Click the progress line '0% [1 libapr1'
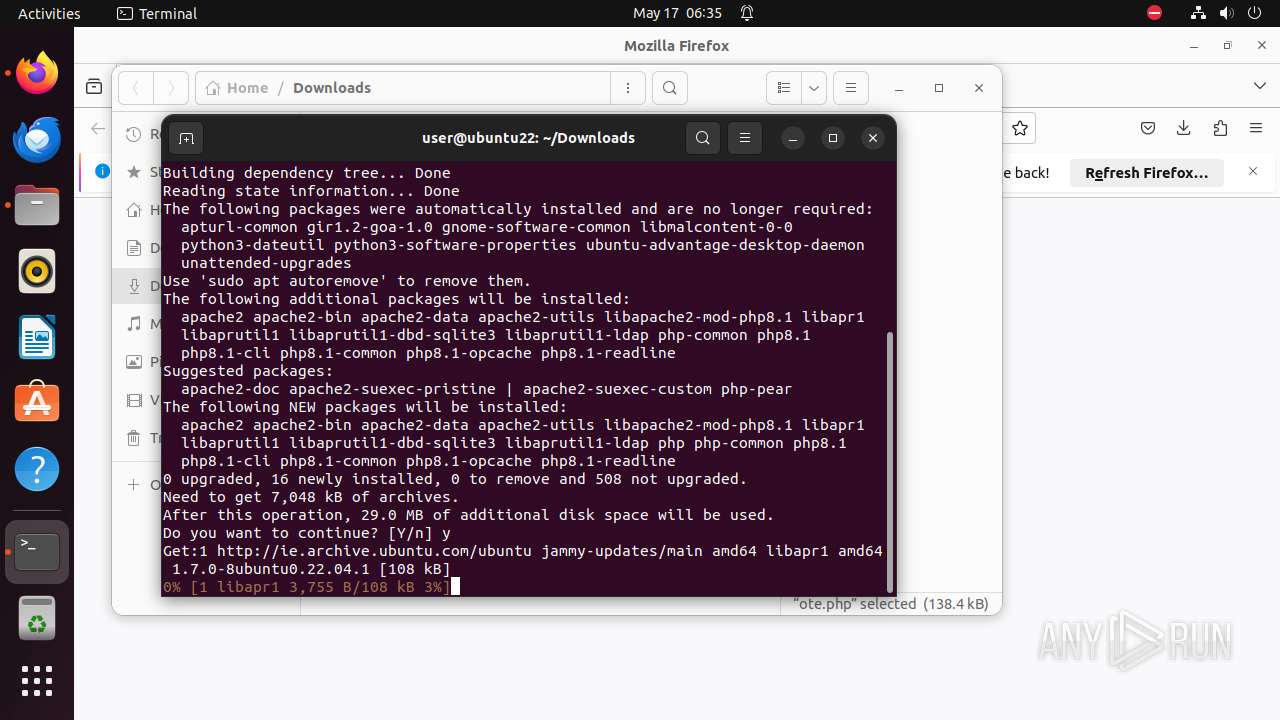Viewport: 1280px width, 720px height. pyautogui.click(x=307, y=587)
